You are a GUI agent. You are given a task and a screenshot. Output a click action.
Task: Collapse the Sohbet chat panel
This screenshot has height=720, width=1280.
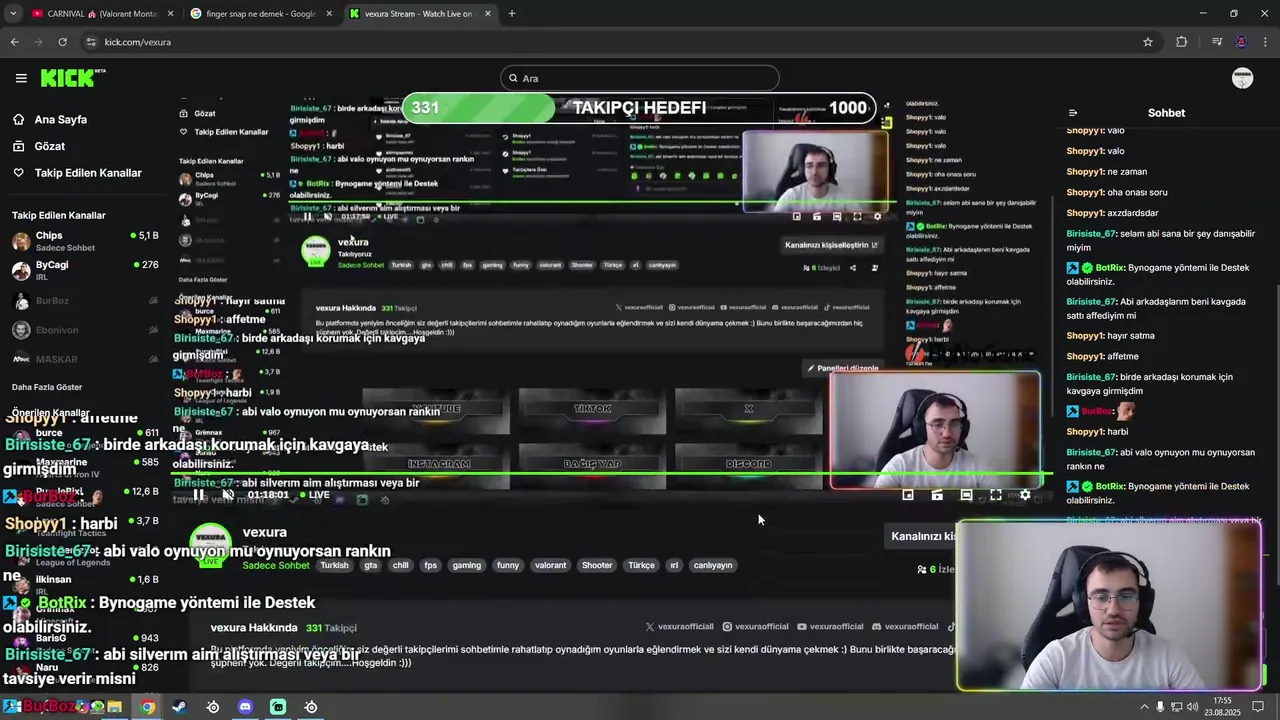(x=1072, y=113)
